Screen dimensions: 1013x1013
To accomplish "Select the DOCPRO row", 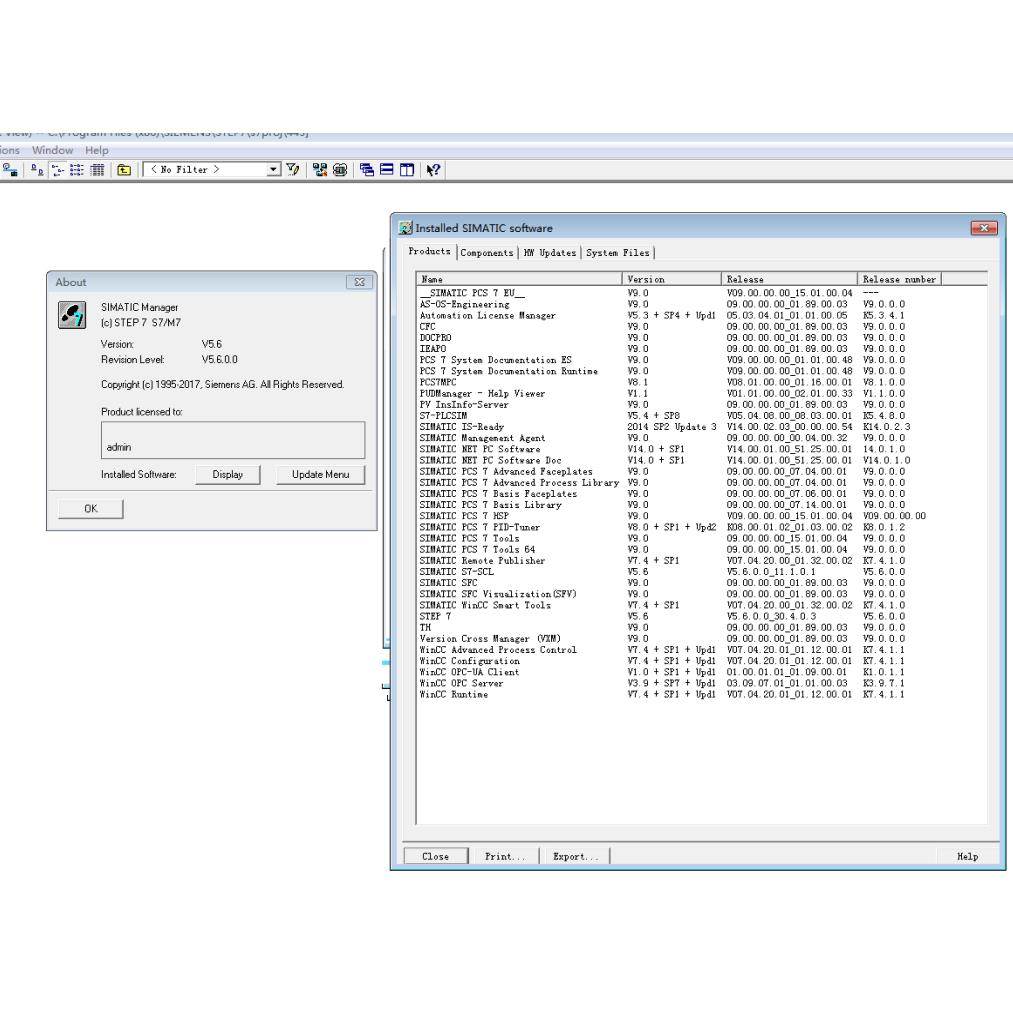I will pyautogui.click(x=702, y=338).
